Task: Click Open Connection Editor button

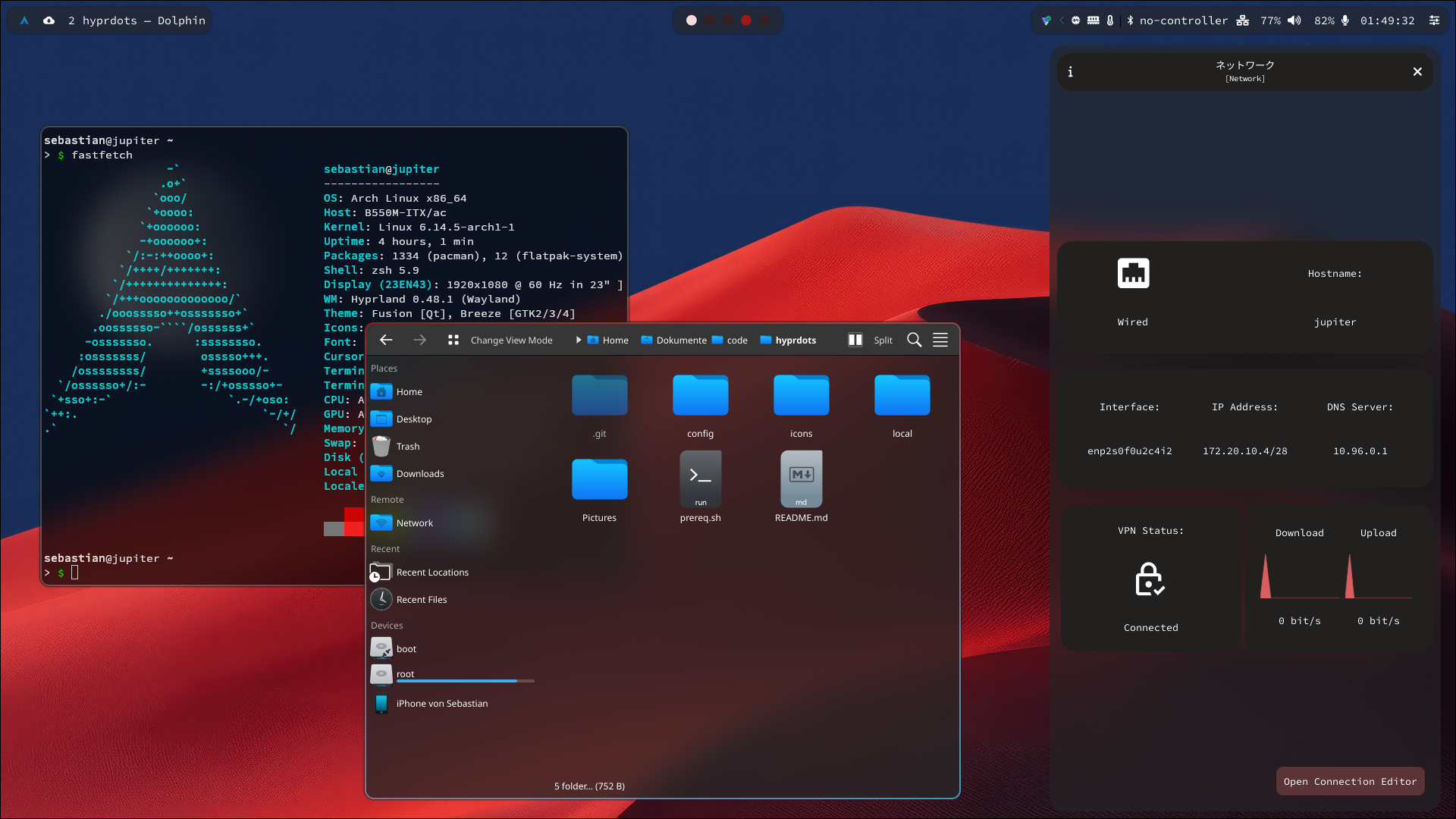Action: click(1350, 782)
